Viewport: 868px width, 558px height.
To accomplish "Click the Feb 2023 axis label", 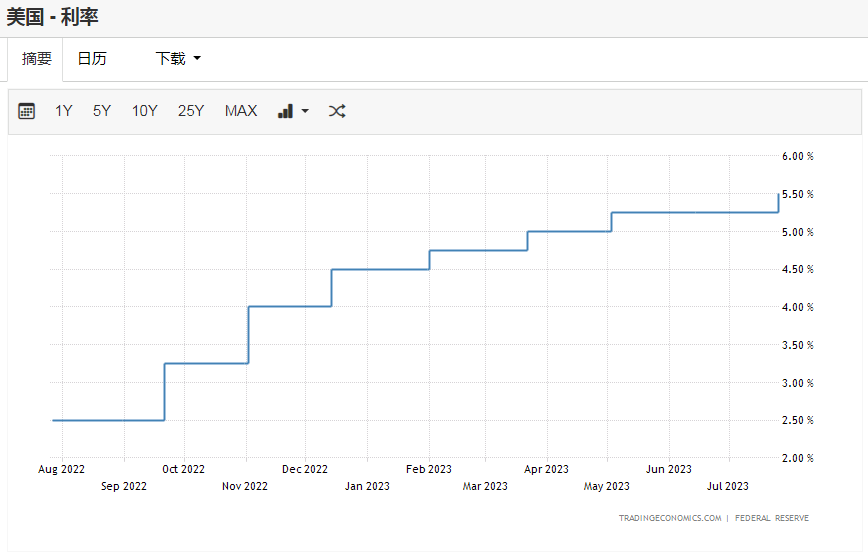I will (x=429, y=469).
